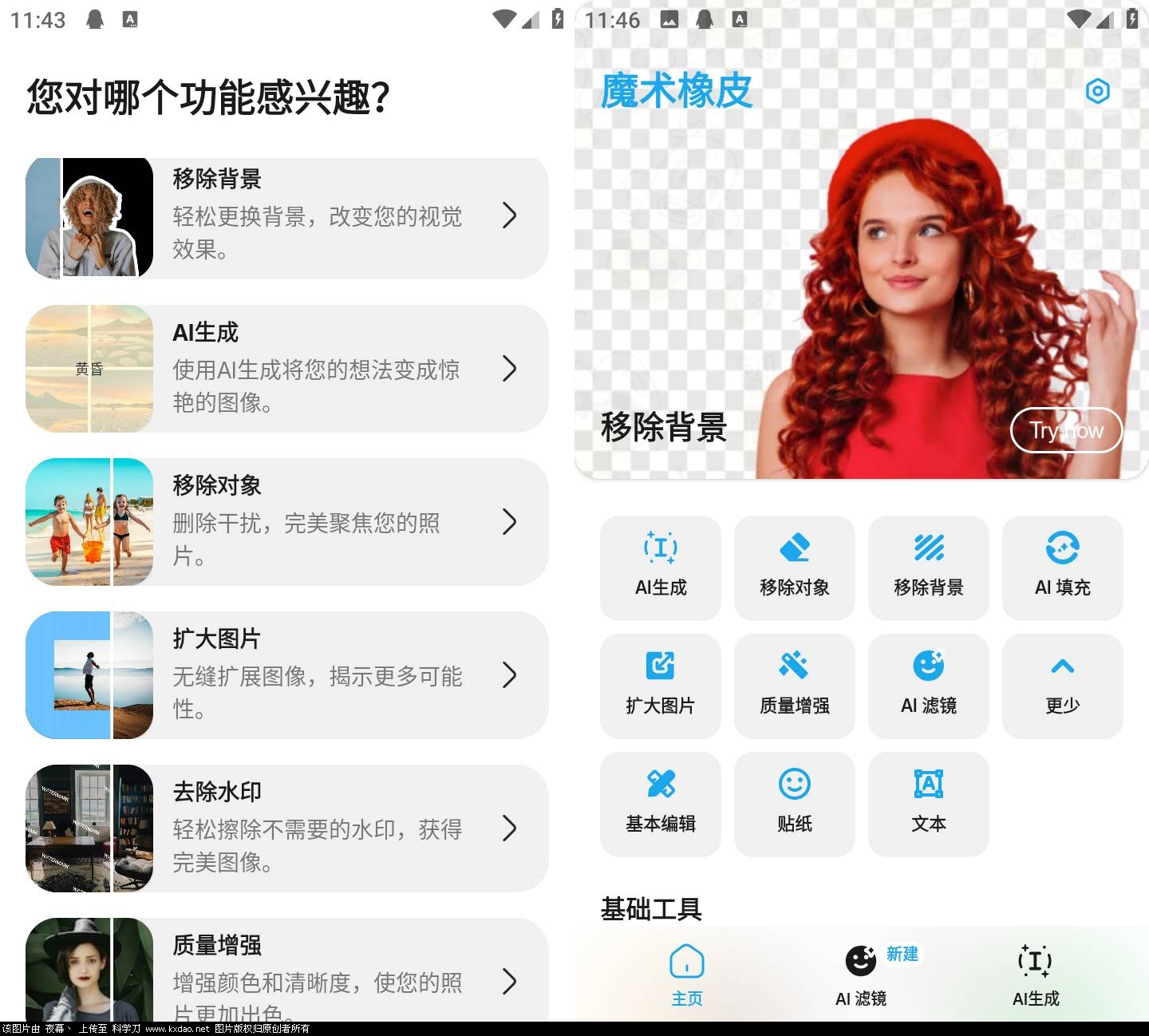Open the 基本编辑 tool

point(660,804)
